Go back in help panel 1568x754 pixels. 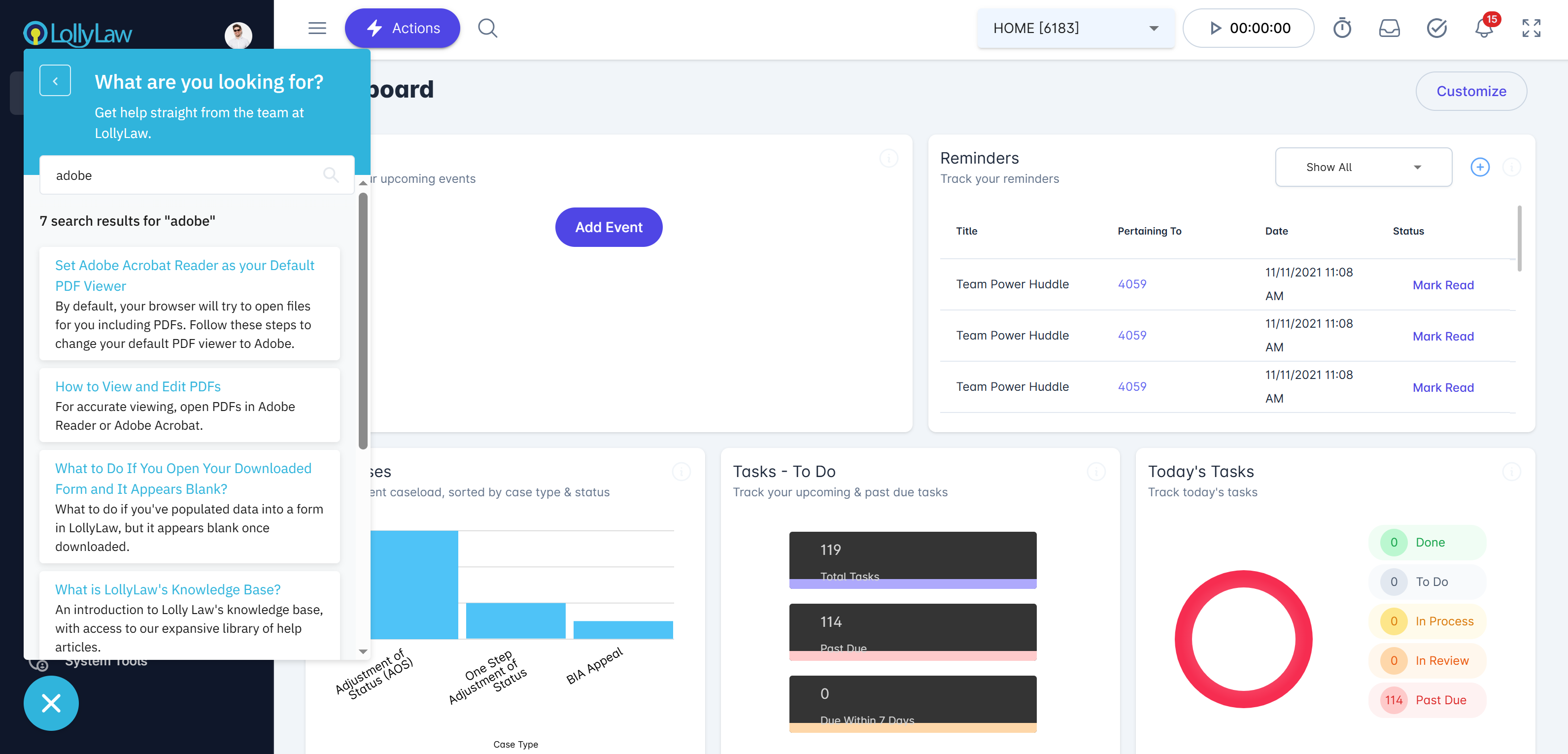[55, 80]
